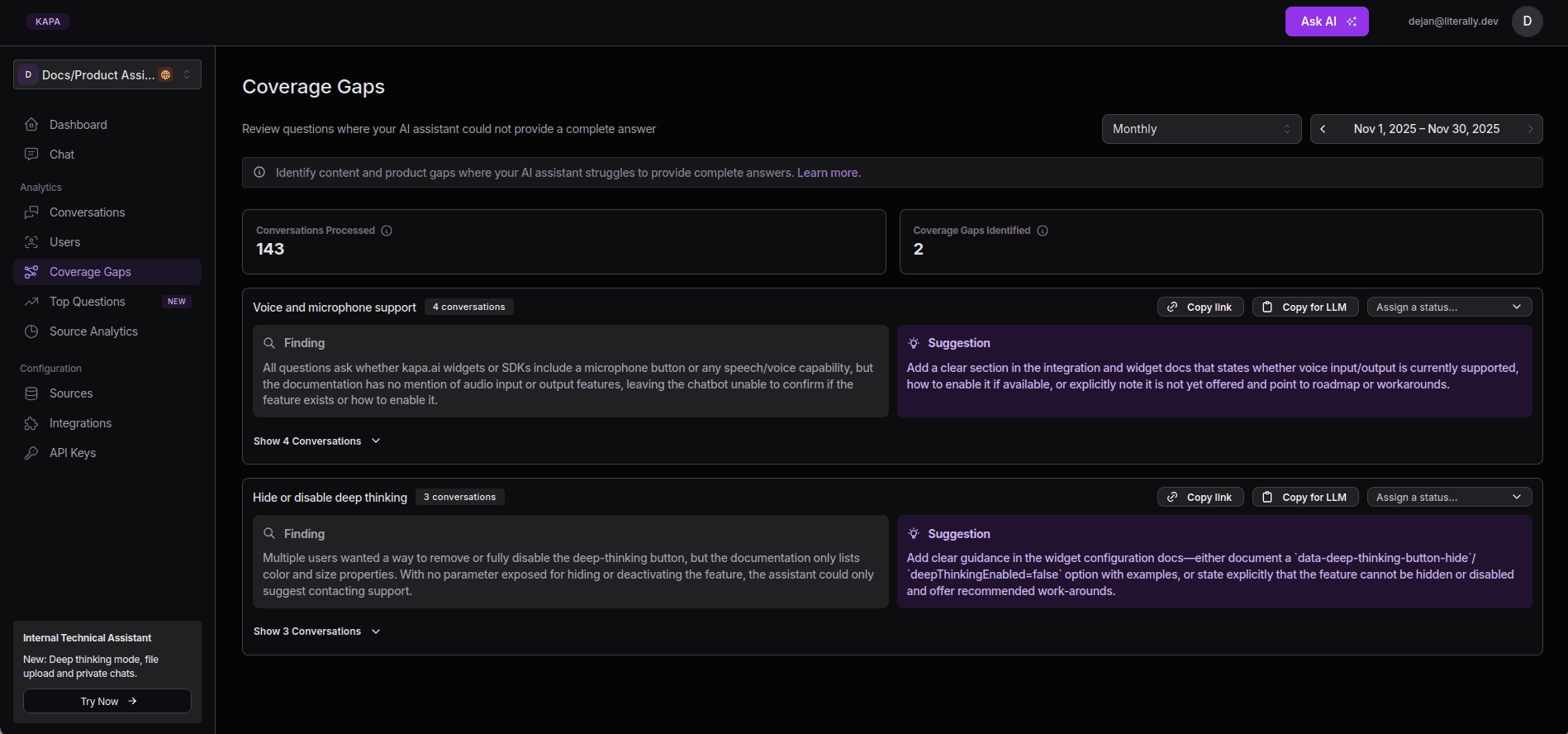
Task: Click the Coverage Gaps Identified card
Action: tap(1221, 241)
